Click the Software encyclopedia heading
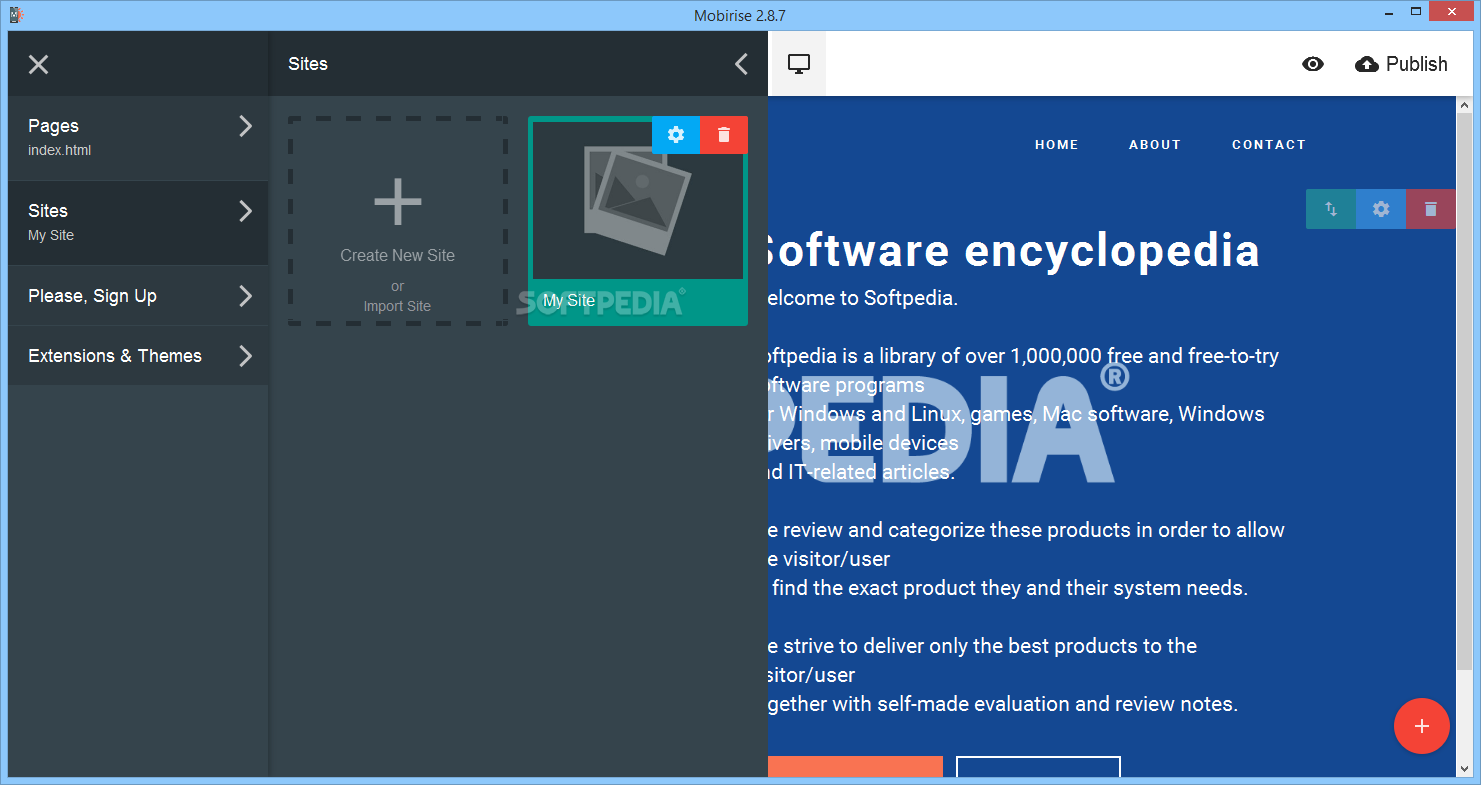The height and width of the screenshot is (785, 1481). [x=1014, y=251]
